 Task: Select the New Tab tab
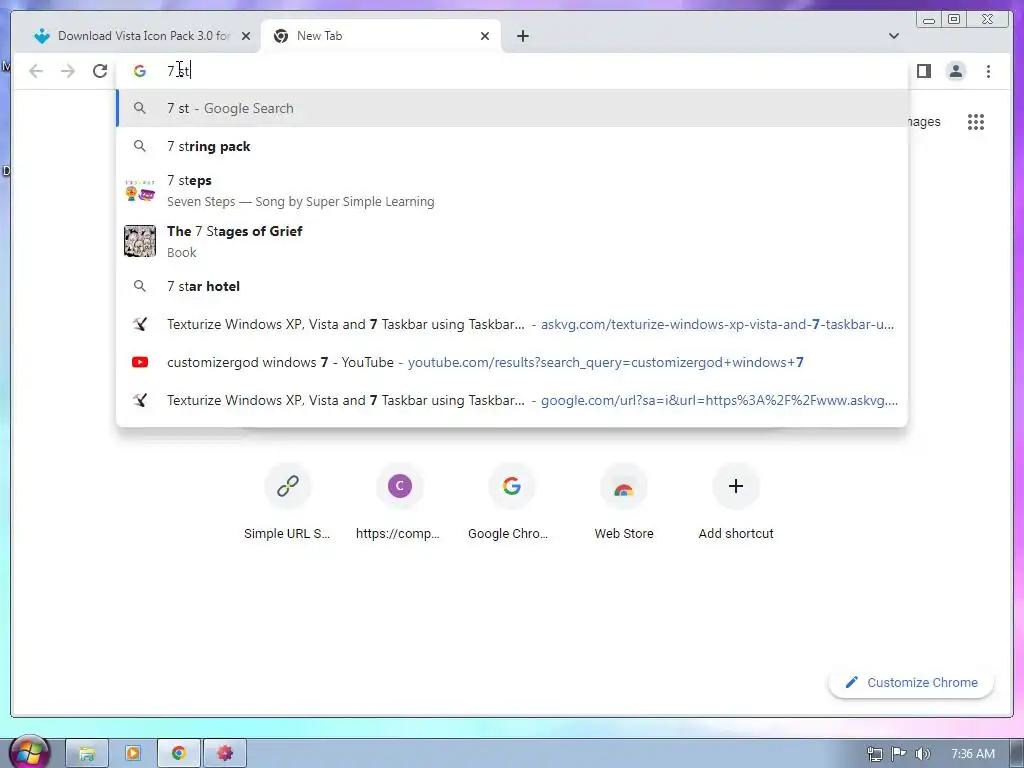(x=381, y=36)
